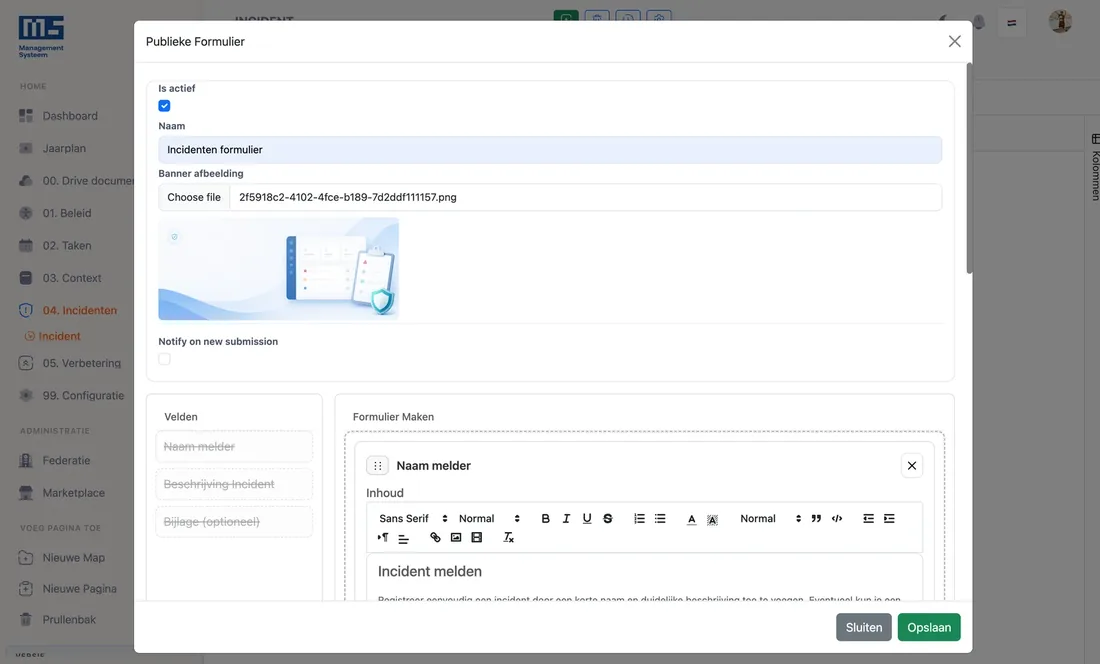Screen dimensions: 1100x664
Task: Open the Kolommen side panel
Action: pos(1094,167)
